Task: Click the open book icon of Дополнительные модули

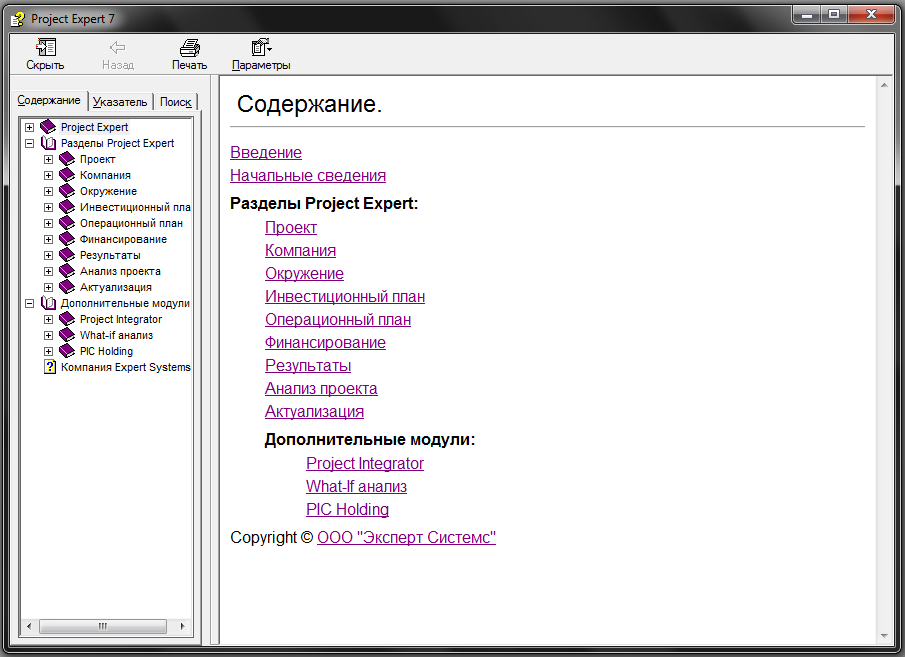Action: tap(48, 303)
